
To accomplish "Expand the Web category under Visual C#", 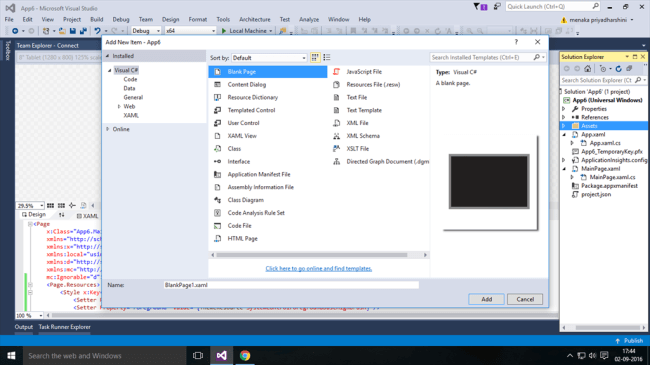I will tap(119, 107).
